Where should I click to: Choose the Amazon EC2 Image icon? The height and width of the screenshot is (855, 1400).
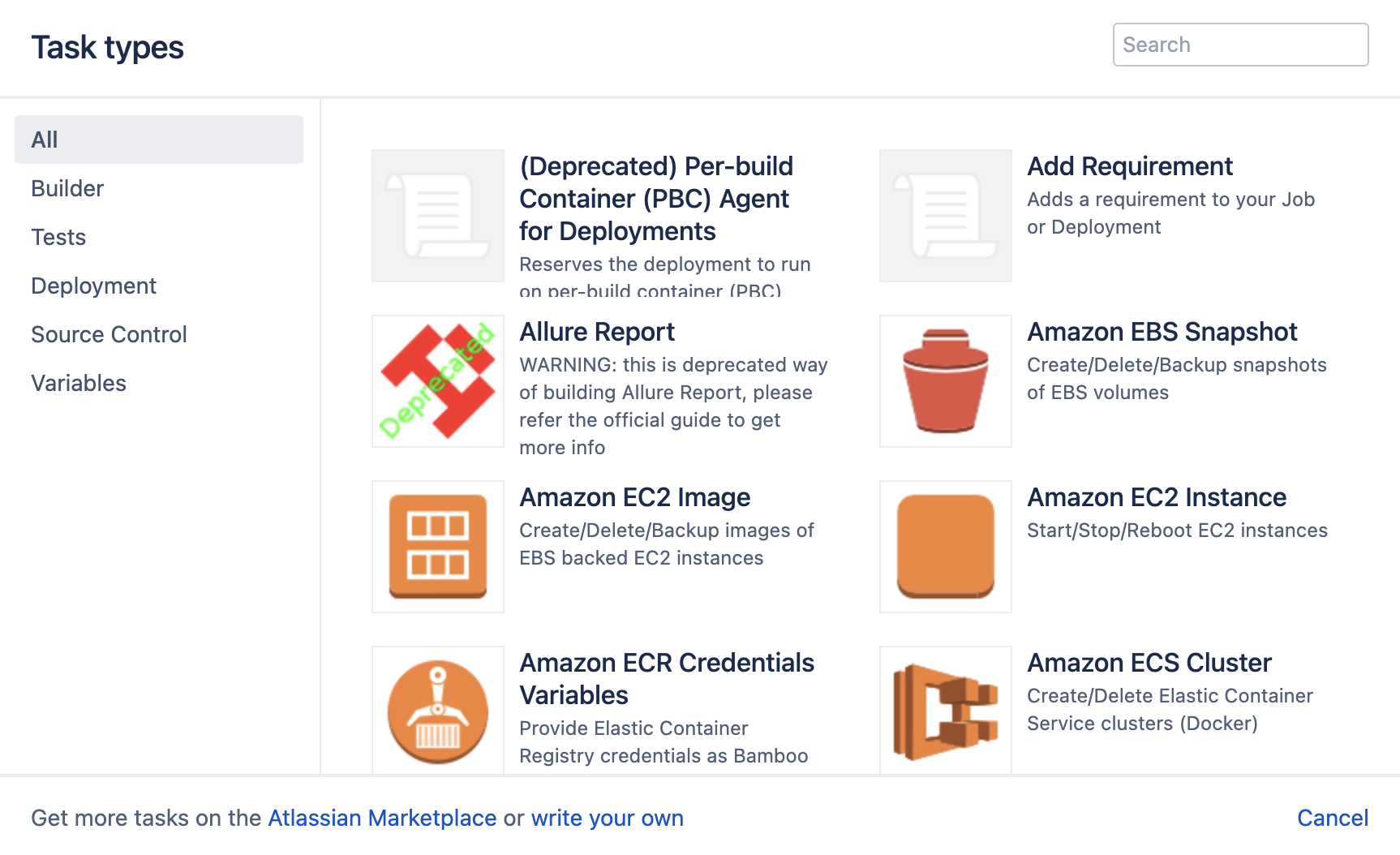(x=438, y=547)
